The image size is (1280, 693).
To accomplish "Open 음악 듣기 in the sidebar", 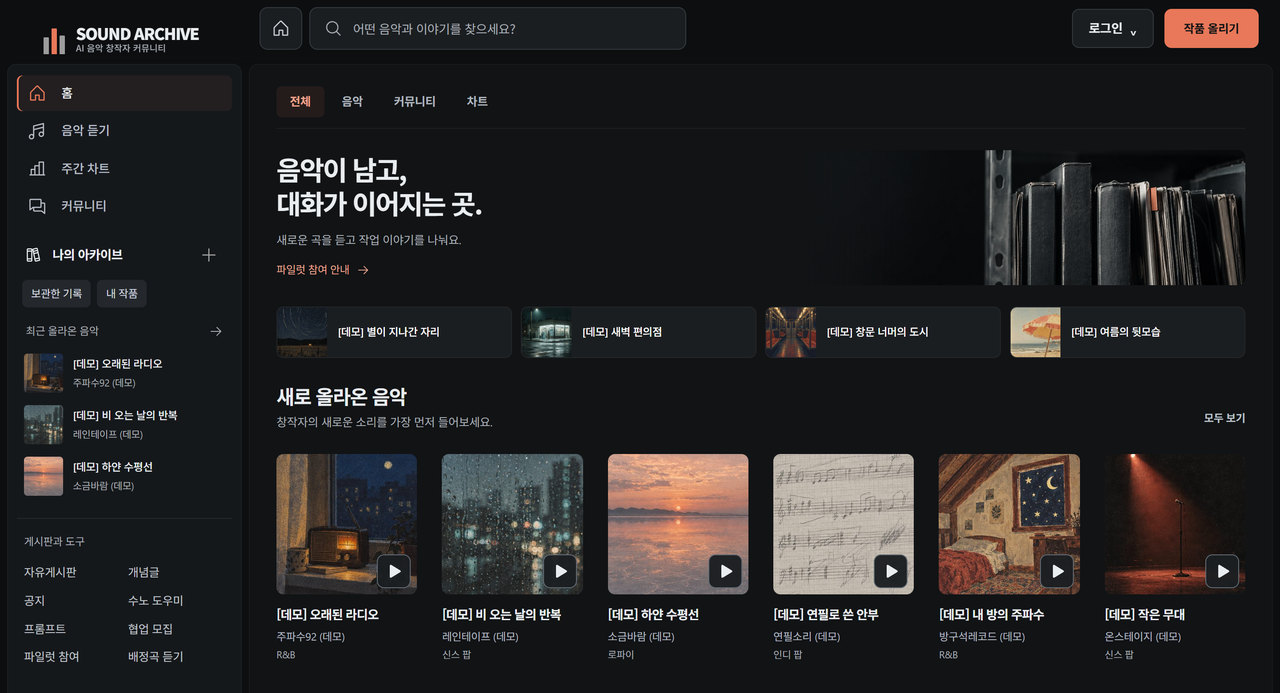I will [124, 130].
